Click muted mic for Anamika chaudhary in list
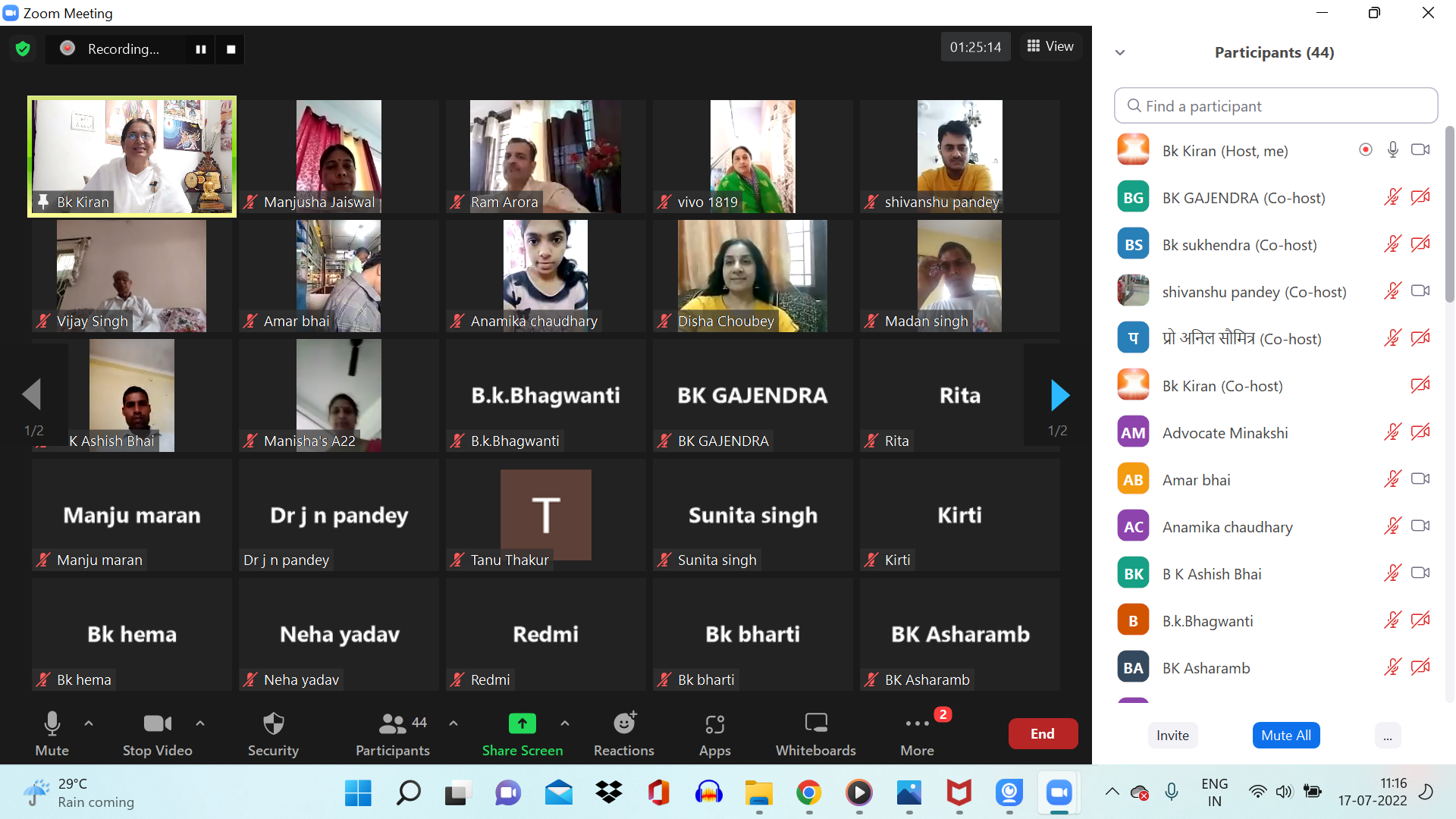 (1393, 526)
